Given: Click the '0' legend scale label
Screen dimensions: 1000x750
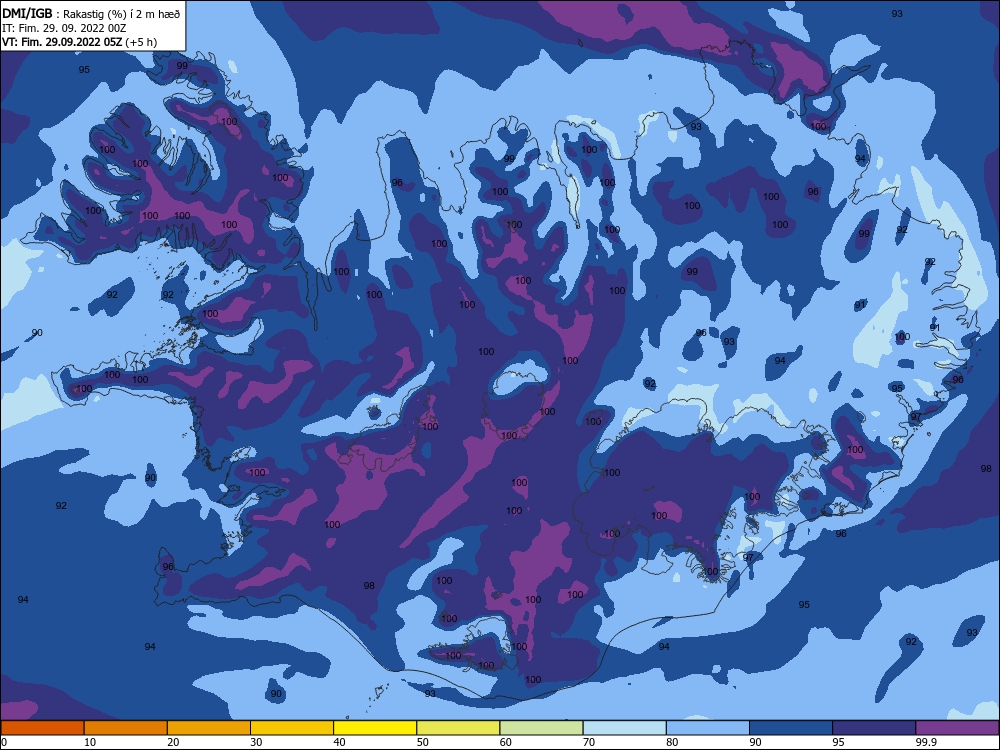Looking at the screenshot, I should [x=3, y=742].
